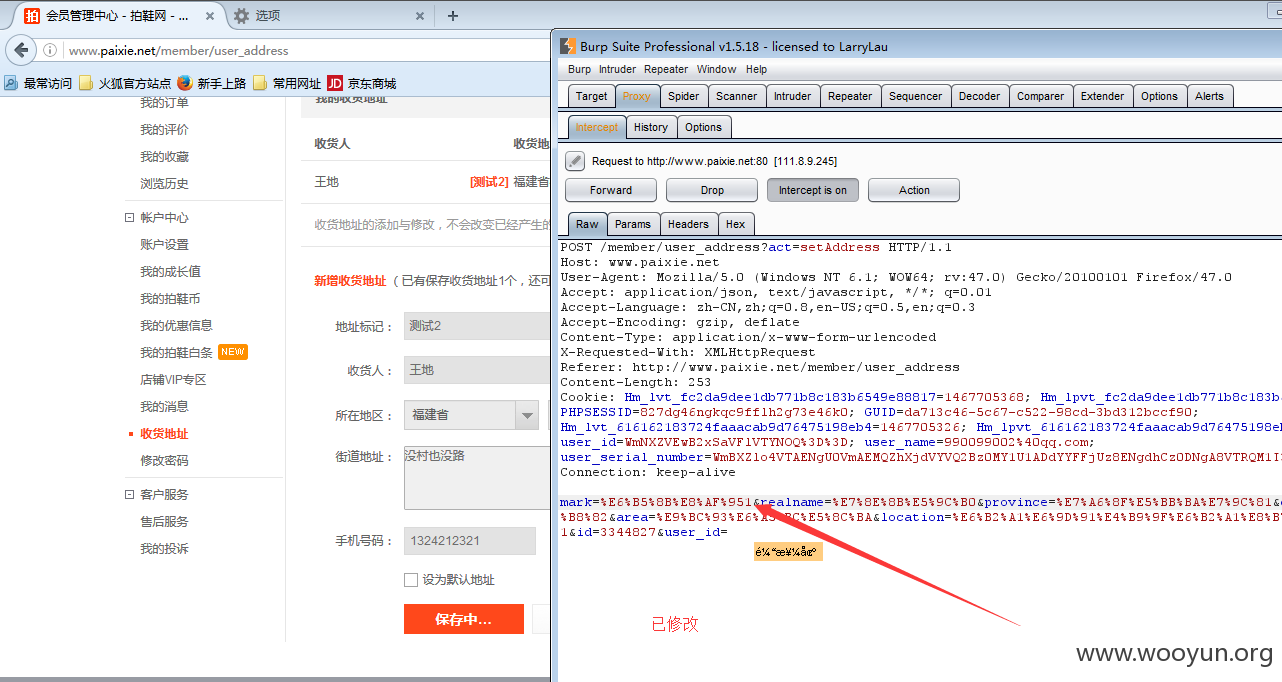Switch to the Decoder tab
Image resolution: width=1282 pixels, height=682 pixels.
[979, 96]
